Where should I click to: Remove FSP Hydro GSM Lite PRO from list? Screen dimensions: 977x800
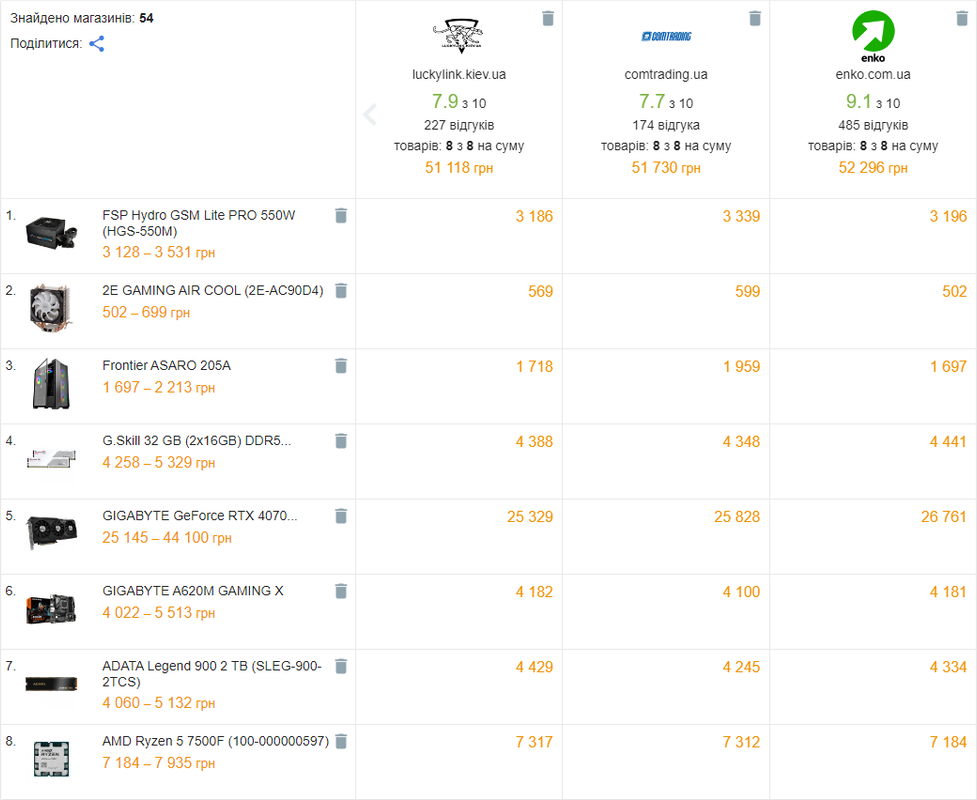click(x=341, y=216)
